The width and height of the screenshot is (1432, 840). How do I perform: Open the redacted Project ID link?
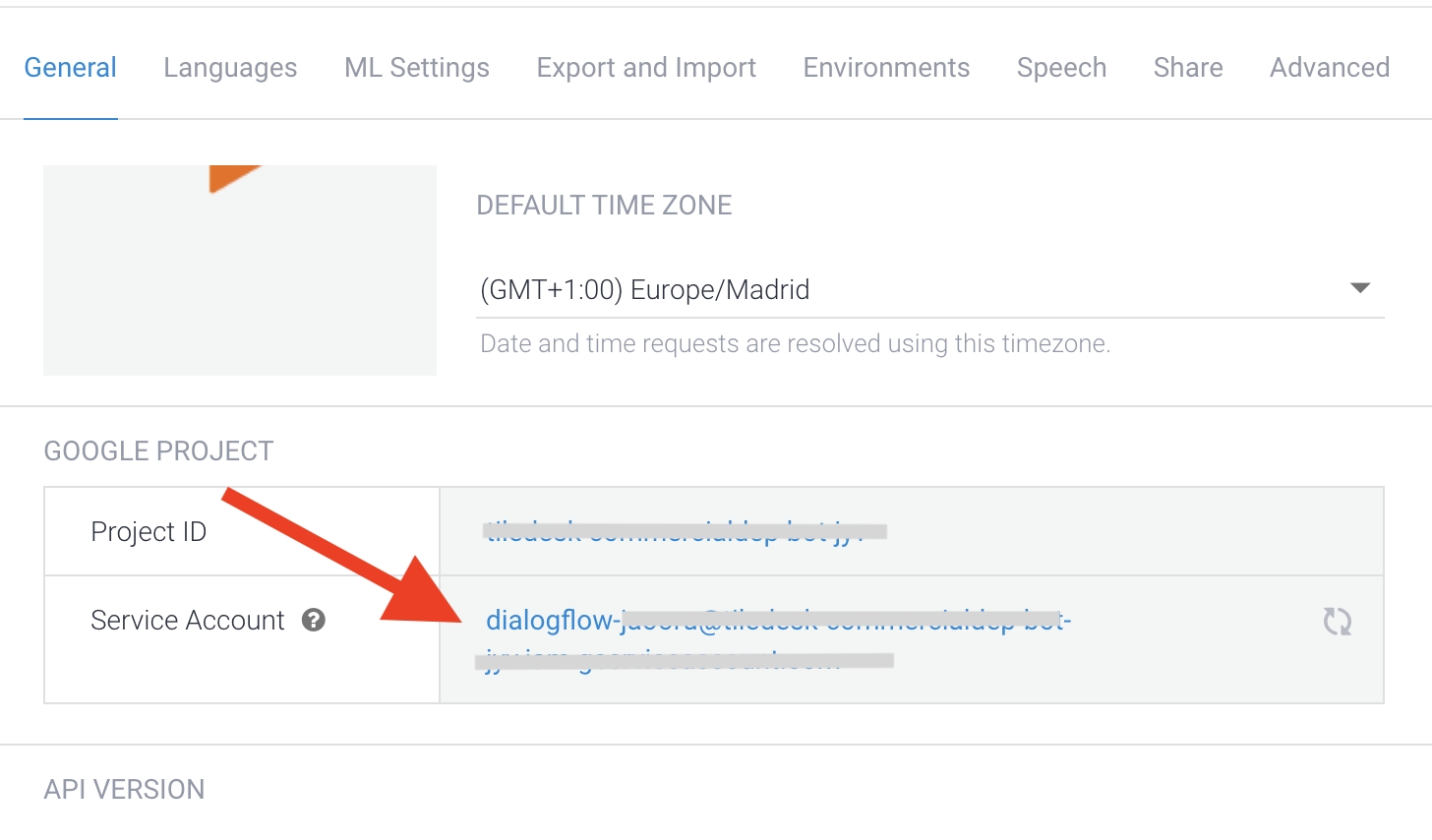coord(679,532)
